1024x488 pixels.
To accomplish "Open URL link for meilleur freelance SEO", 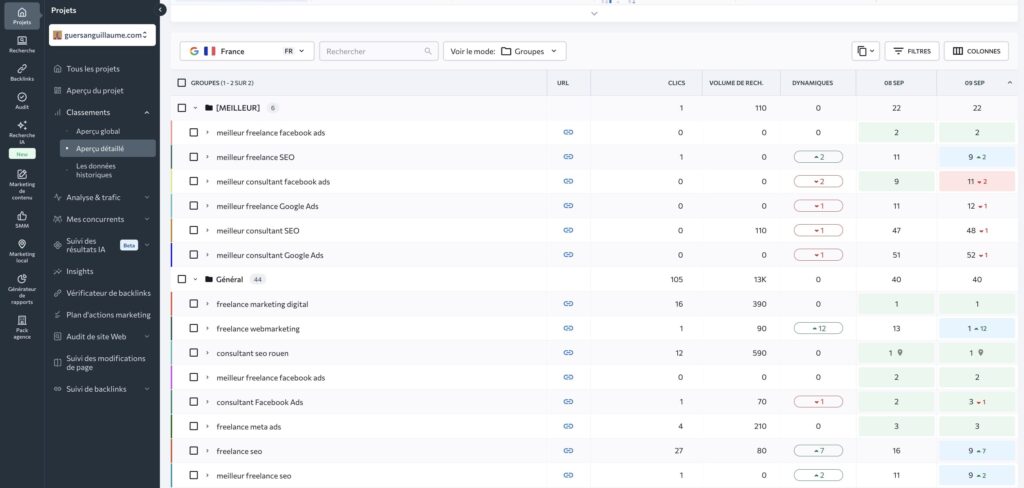I will [568, 157].
